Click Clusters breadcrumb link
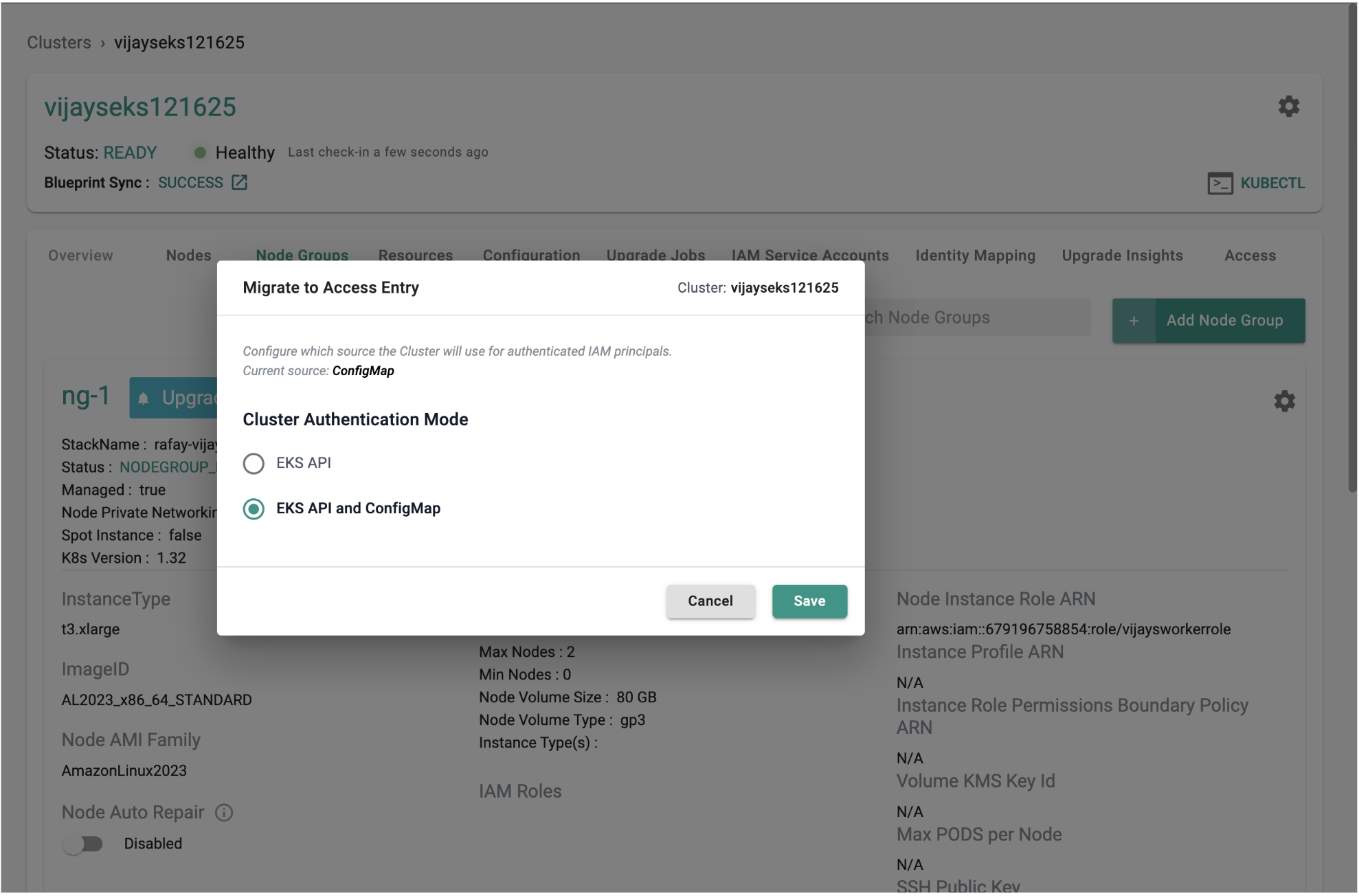This screenshot has width=1359, height=896. [59, 43]
